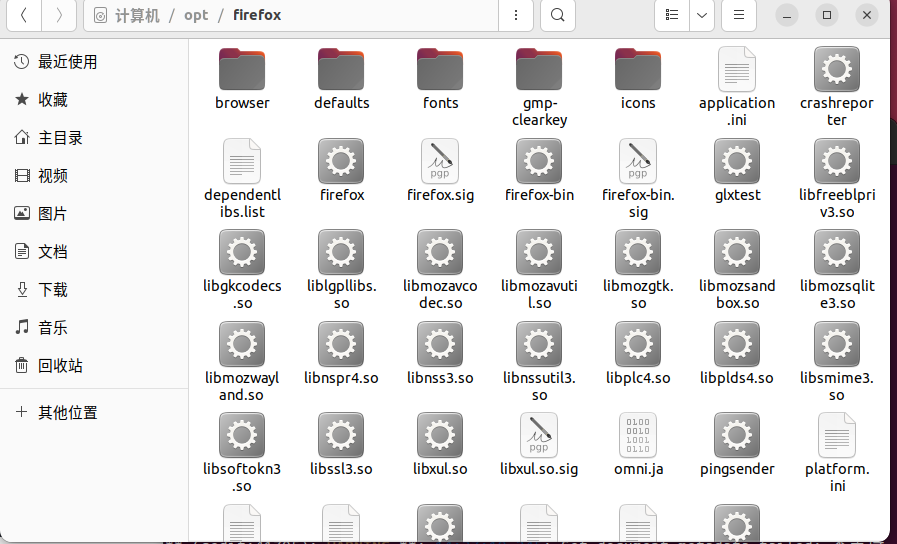
Task: Select the crashreporter executable icon
Action: 836,69
